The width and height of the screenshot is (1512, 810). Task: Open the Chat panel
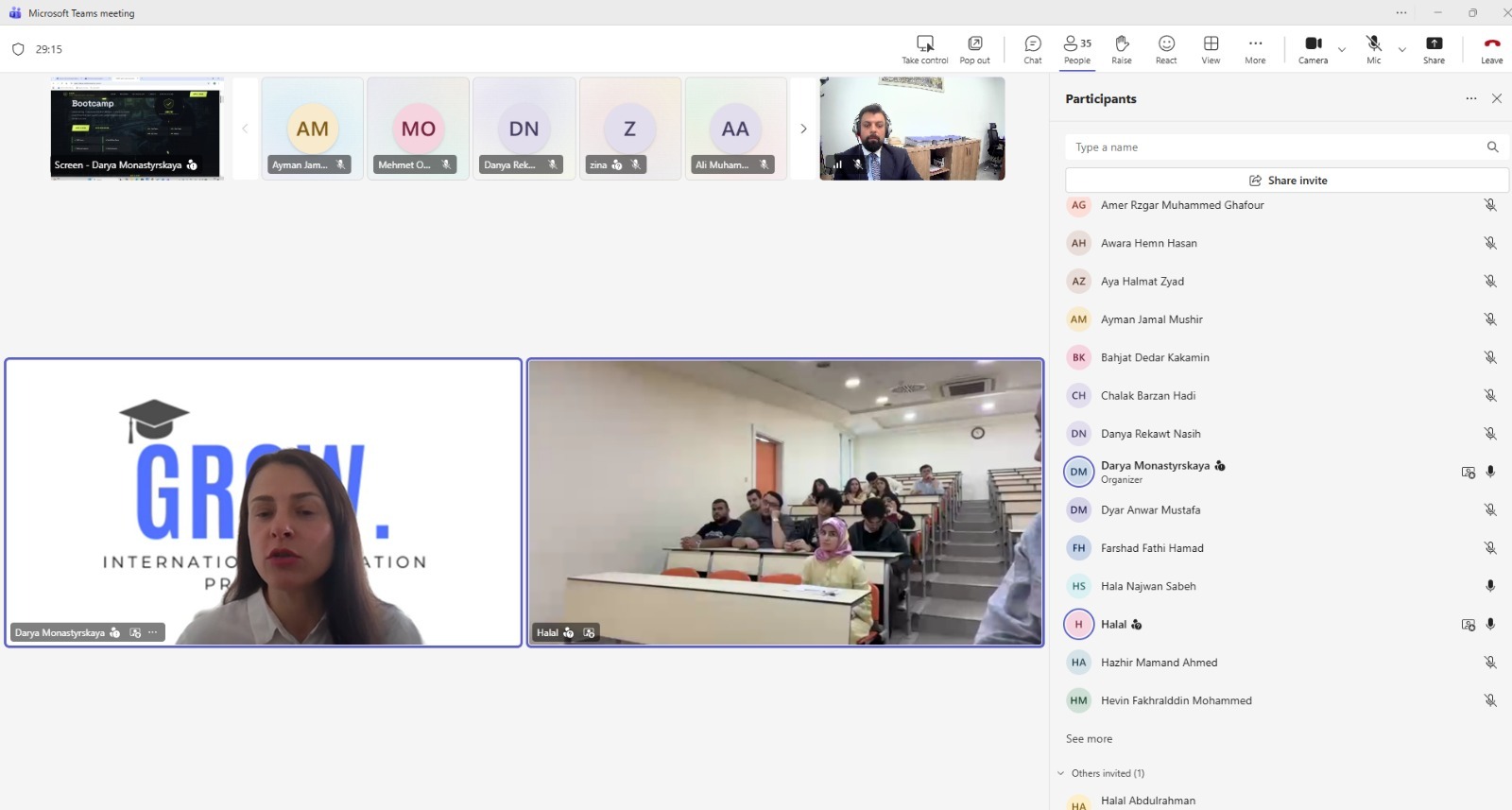pos(1033,49)
